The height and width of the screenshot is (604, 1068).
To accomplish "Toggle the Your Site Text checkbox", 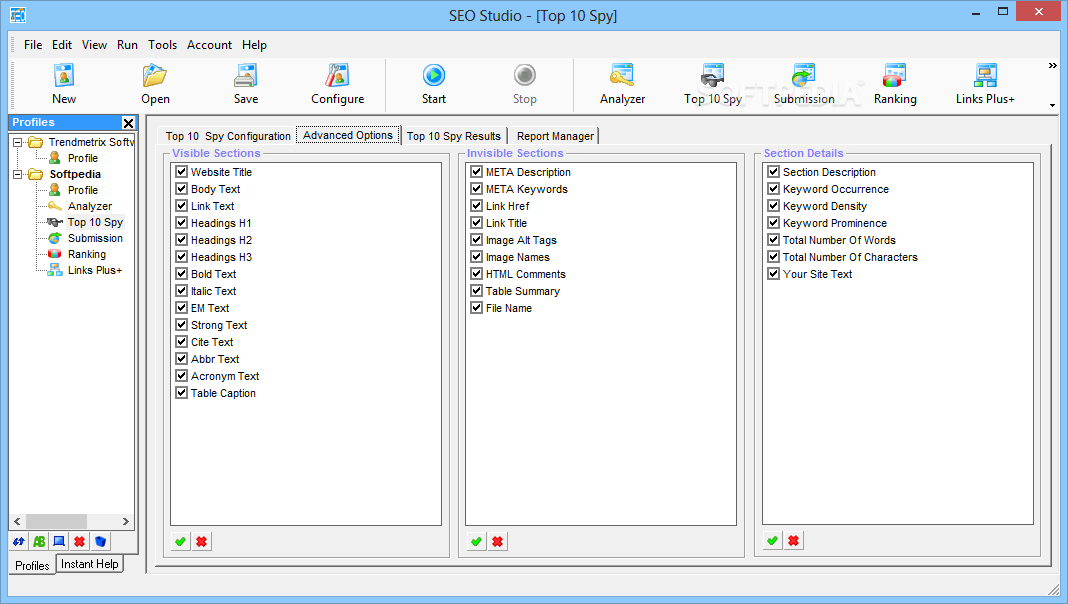I will coord(774,274).
